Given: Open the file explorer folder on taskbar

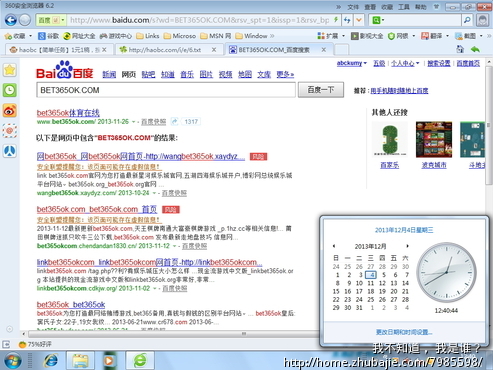Looking at the screenshot, I should (80, 361).
